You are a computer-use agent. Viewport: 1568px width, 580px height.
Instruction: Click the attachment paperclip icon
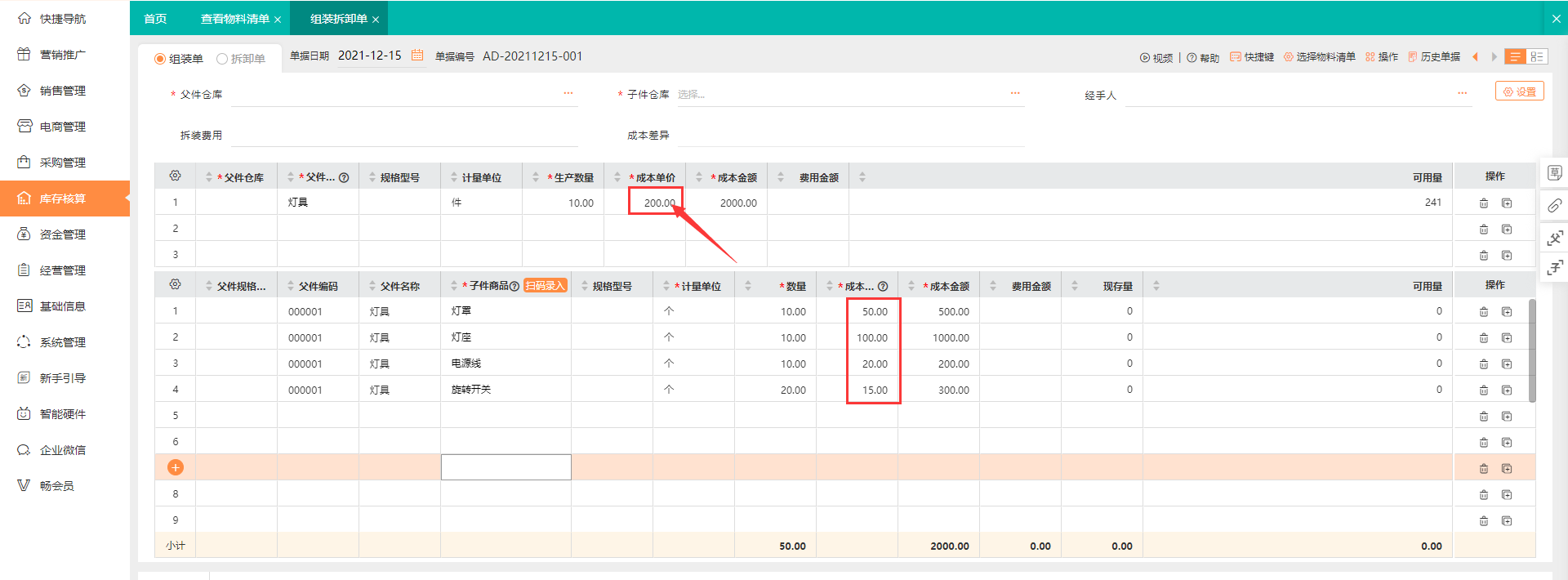(x=1554, y=206)
